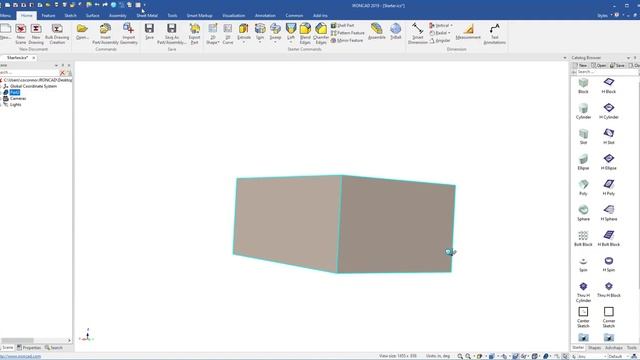Viewport: 640px width, 360px height.
Task: Open the Extrude dropdown arrow
Action: [244, 42]
